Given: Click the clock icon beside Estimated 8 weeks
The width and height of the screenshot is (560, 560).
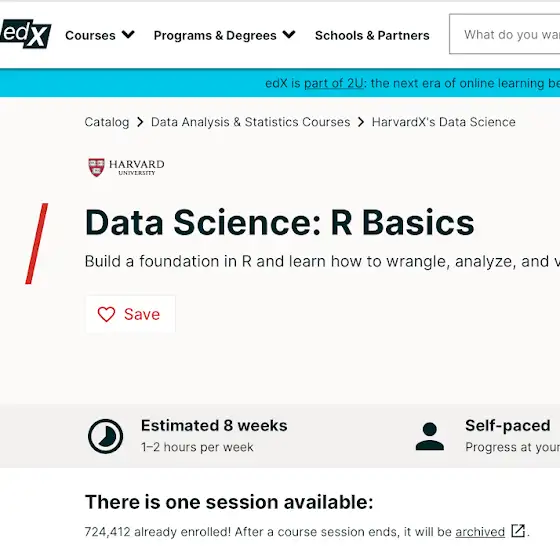Looking at the screenshot, I should click(x=105, y=436).
